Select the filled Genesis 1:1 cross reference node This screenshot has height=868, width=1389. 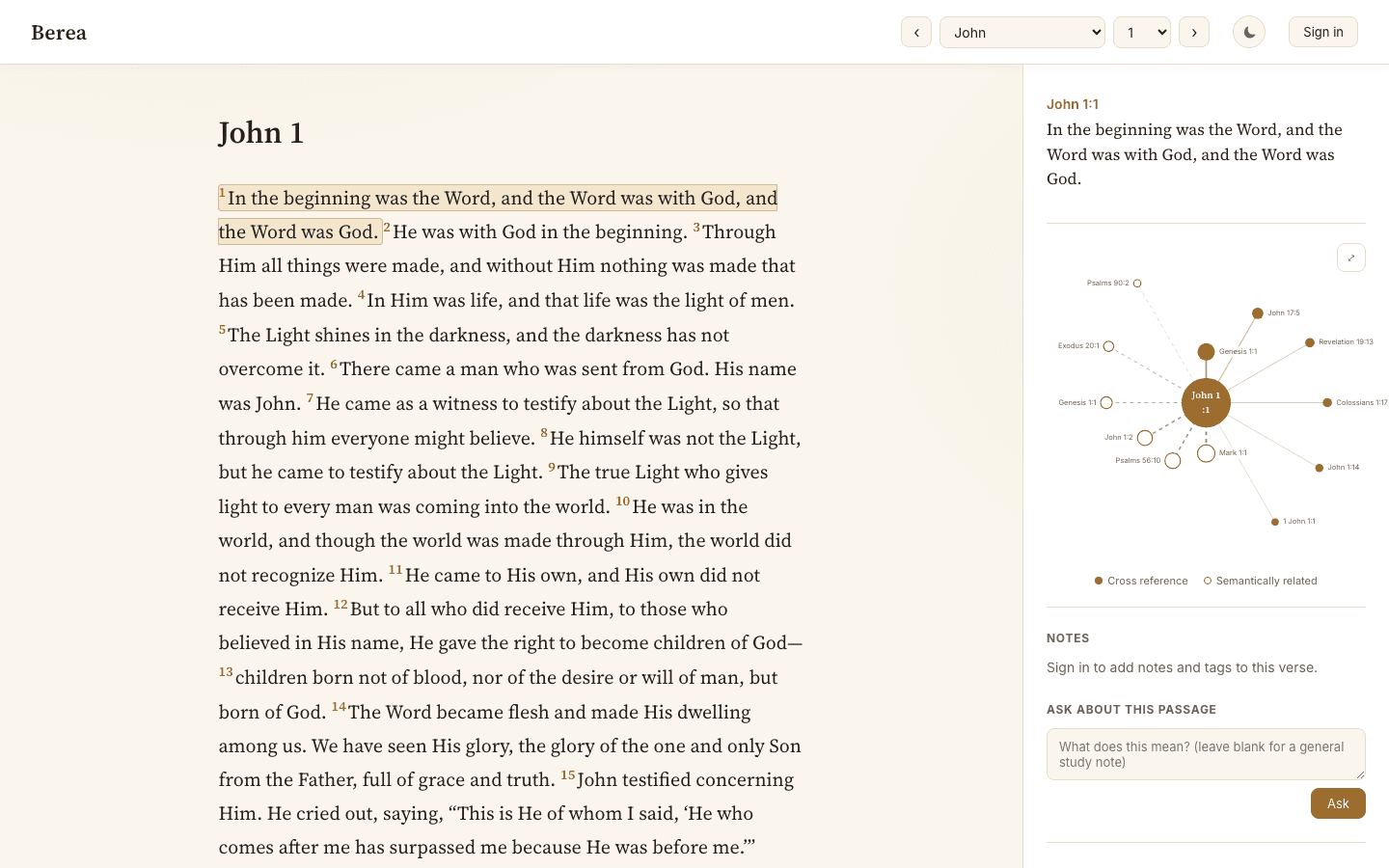[1206, 352]
